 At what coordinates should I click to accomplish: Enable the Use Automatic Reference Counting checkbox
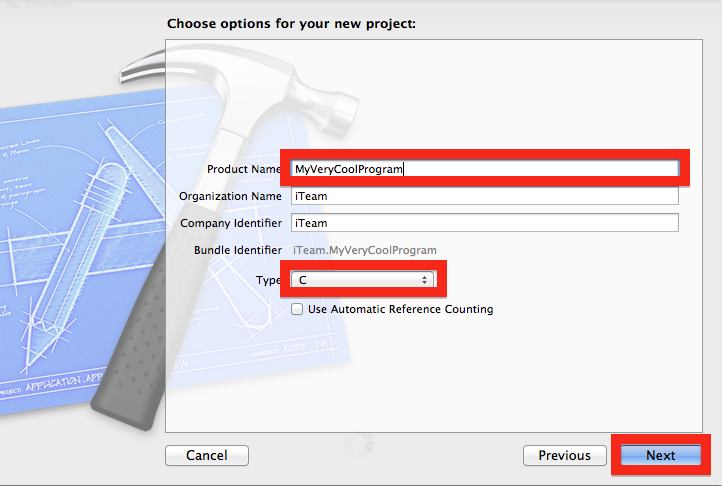tap(297, 309)
